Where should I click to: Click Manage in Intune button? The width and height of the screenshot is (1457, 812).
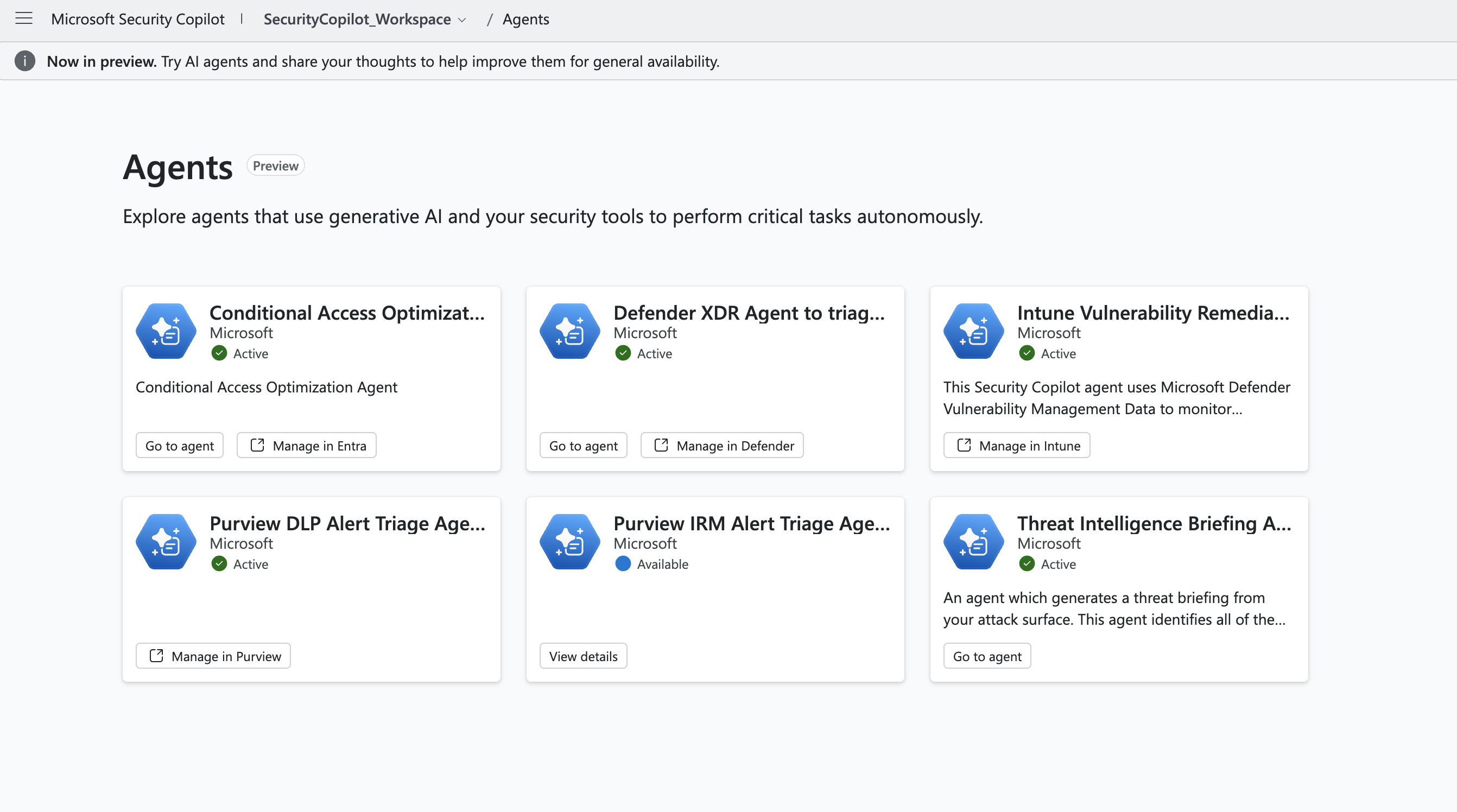pos(1017,446)
